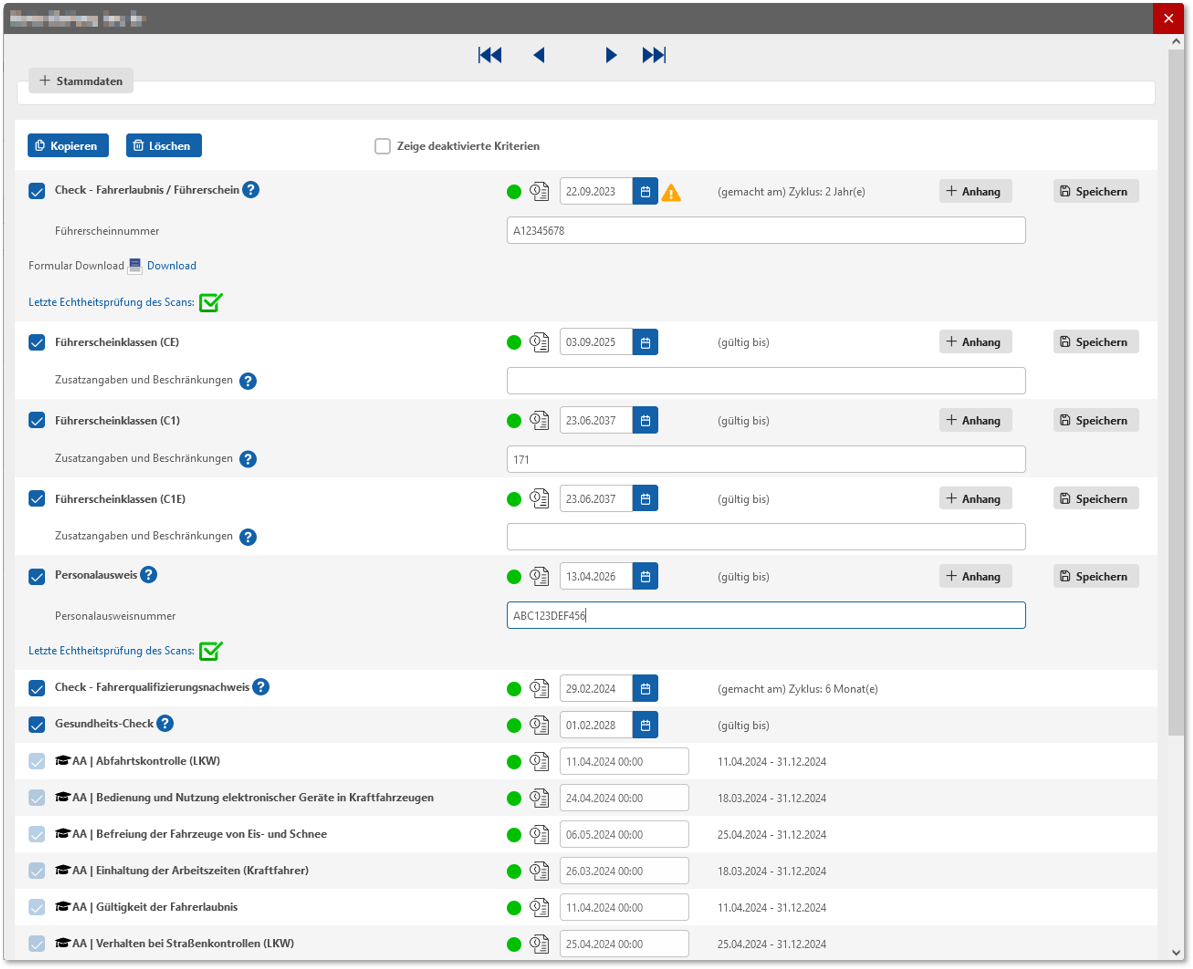Image resolution: width=1193 pixels, height=969 pixels.
Task: Open calendar picker in Führerscheinklassen (C1) row
Action: [x=645, y=421]
